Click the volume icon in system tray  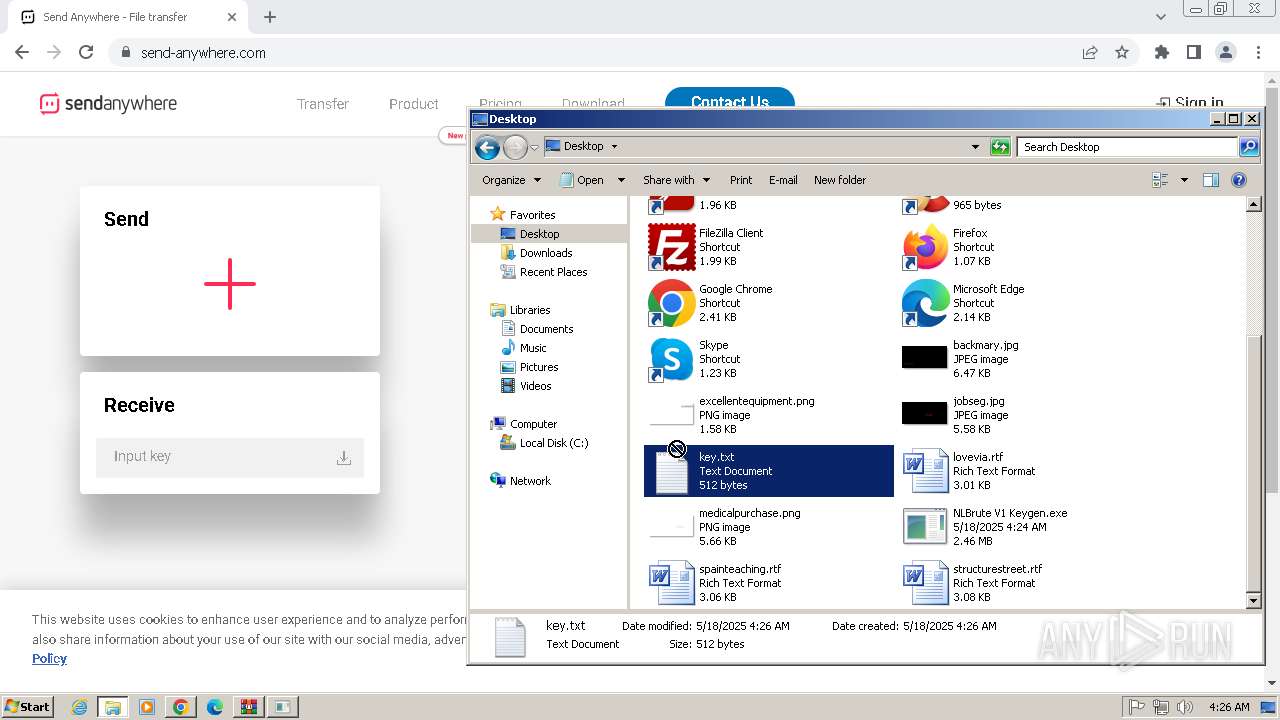pyautogui.click(x=1185, y=707)
